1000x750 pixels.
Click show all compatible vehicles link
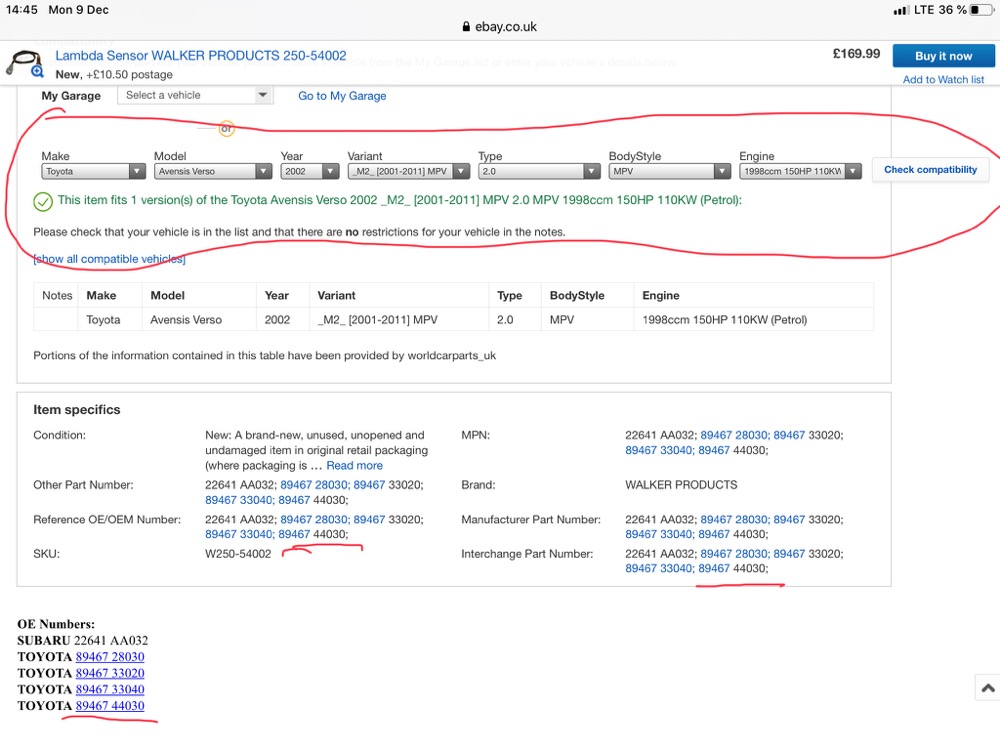(x=109, y=259)
